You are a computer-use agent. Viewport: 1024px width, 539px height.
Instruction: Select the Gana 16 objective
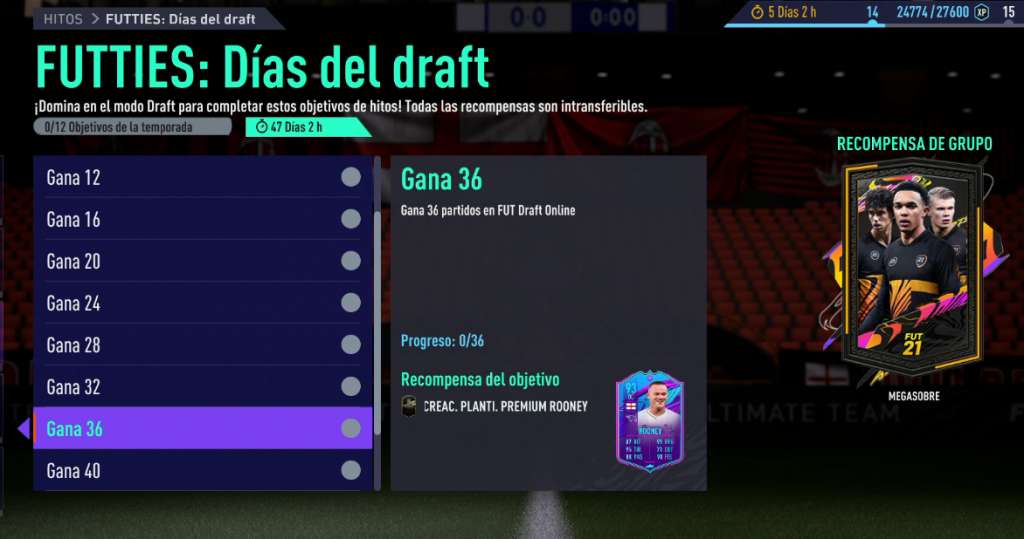202,219
